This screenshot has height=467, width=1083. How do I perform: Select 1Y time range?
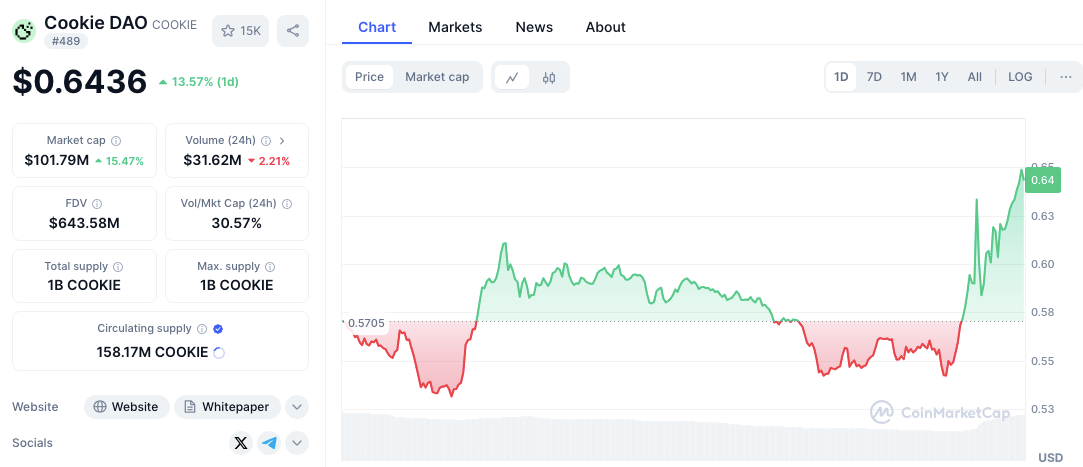942,77
